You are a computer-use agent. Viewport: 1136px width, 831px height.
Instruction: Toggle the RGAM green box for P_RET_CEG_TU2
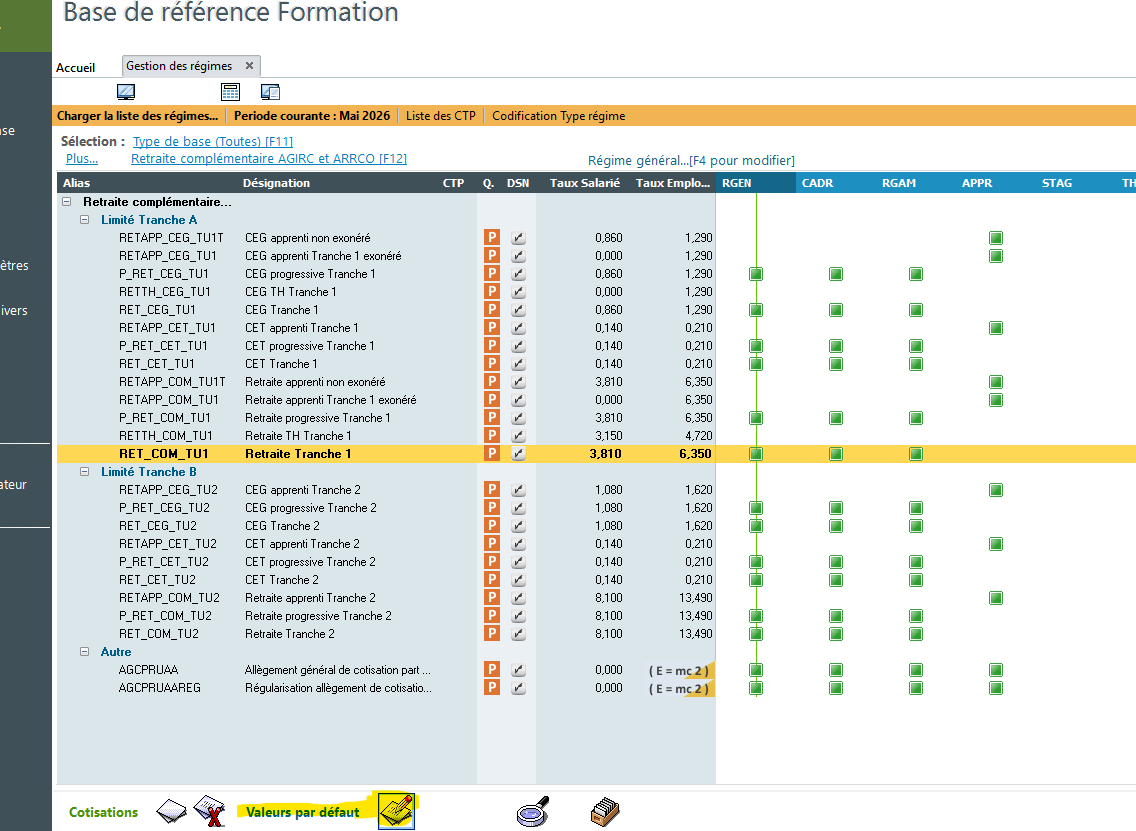click(x=916, y=508)
